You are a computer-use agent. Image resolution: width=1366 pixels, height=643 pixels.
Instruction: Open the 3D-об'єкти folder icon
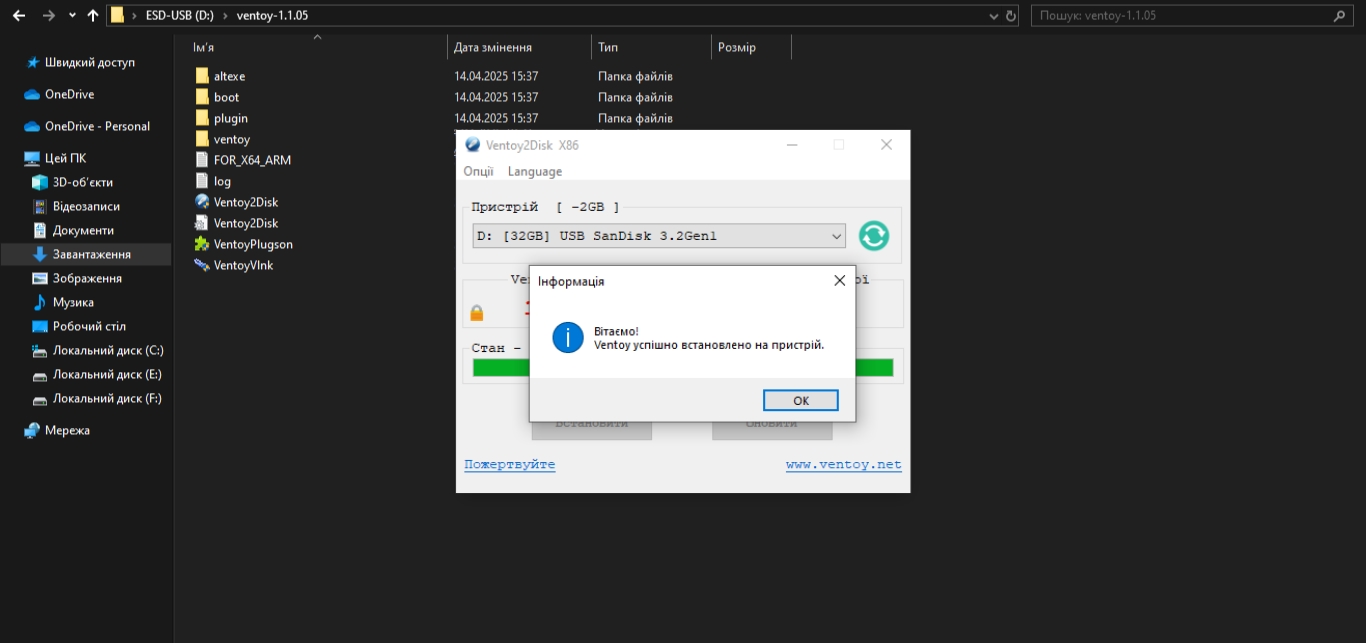[x=40, y=182]
